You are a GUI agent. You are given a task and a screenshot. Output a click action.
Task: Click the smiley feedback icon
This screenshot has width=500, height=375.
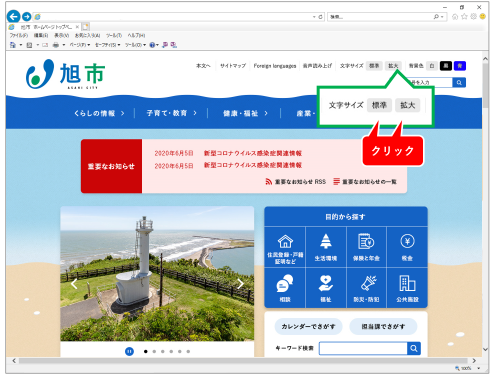[x=482, y=16]
